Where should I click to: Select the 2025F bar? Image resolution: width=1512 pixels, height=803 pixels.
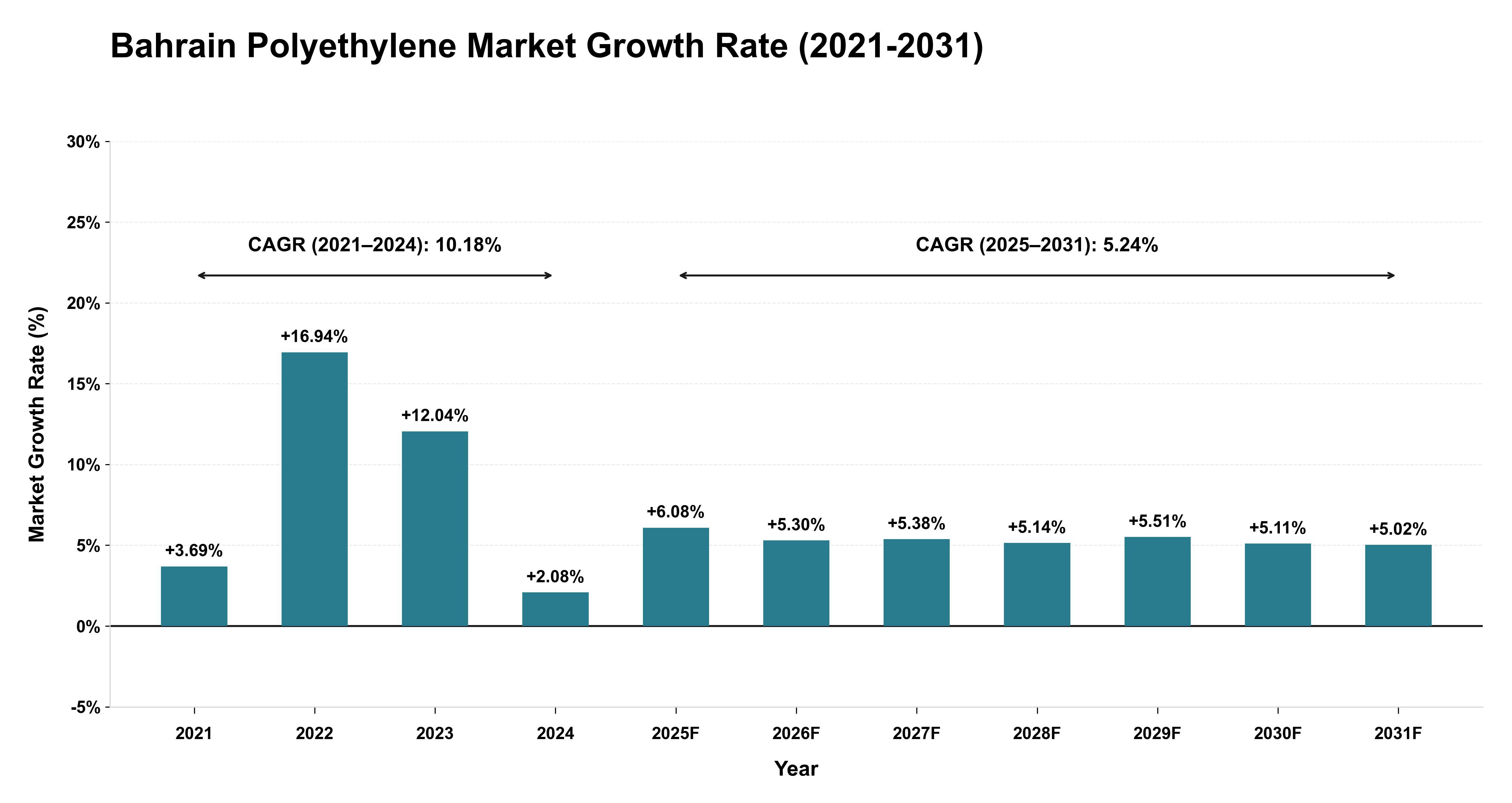coord(676,577)
